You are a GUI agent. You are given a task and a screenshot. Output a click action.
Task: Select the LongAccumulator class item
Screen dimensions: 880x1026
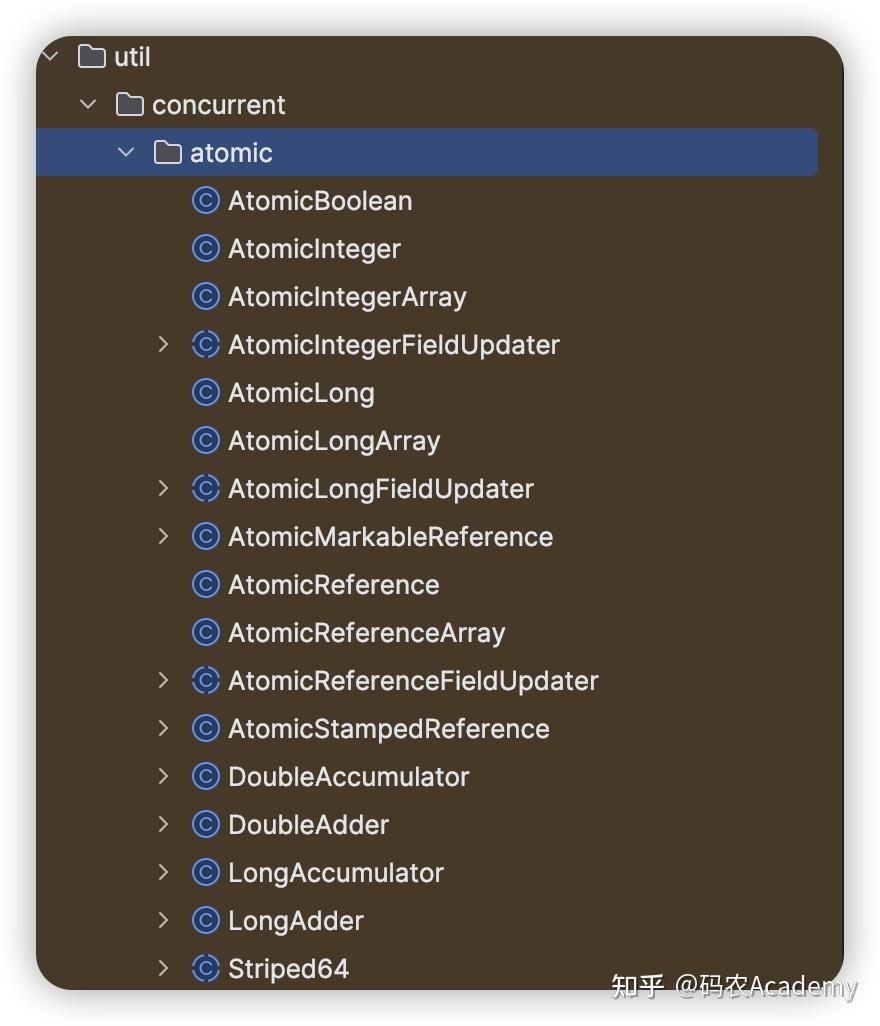335,873
